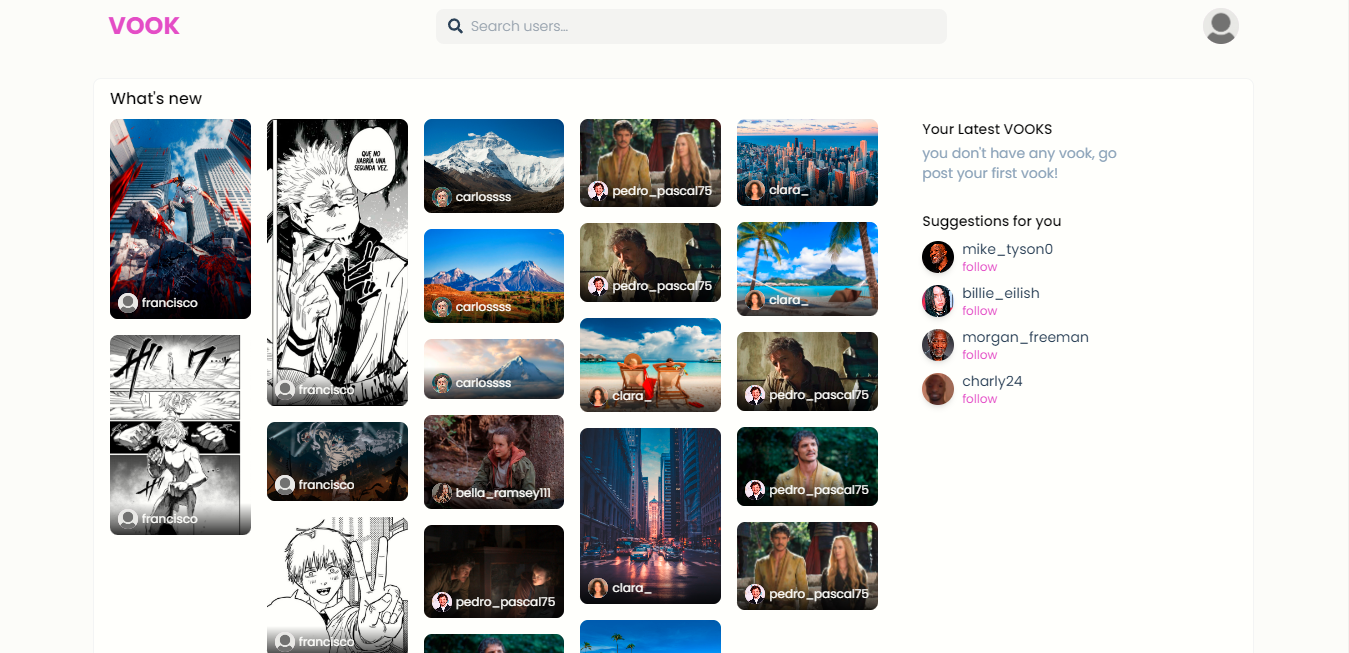The width and height of the screenshot is (1349, 653).
Task: Click the search magnifier icon
Action: click(455, 26)
